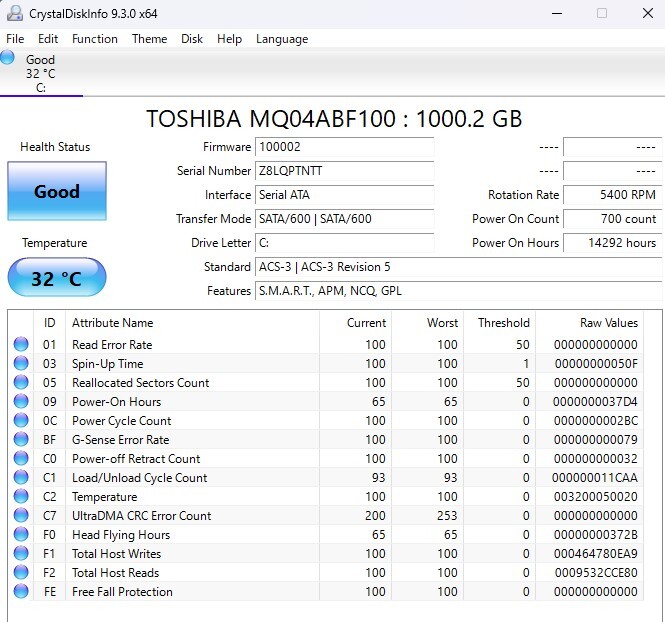Screen dimensions: 665x622
Task: Click the status orb for G-Sense Error Rate
Action: [21, 440]
